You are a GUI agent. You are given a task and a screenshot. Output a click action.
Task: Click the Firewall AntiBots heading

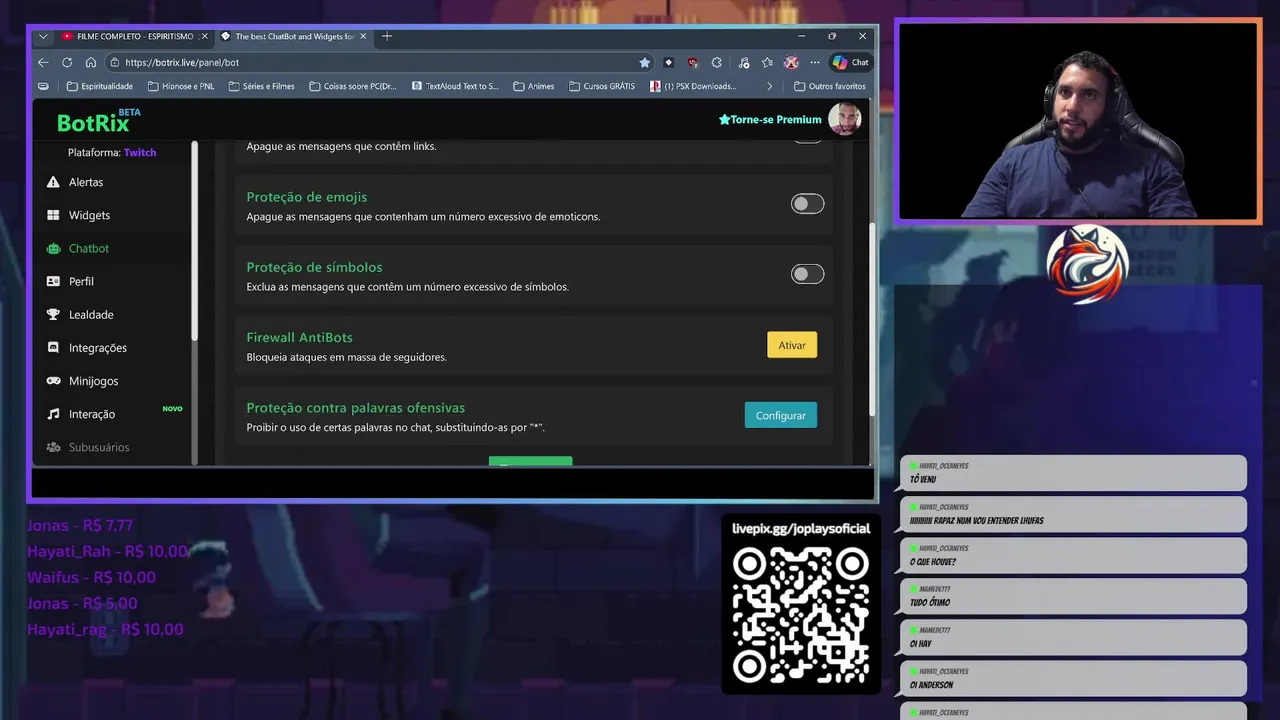tap(300, 338)
